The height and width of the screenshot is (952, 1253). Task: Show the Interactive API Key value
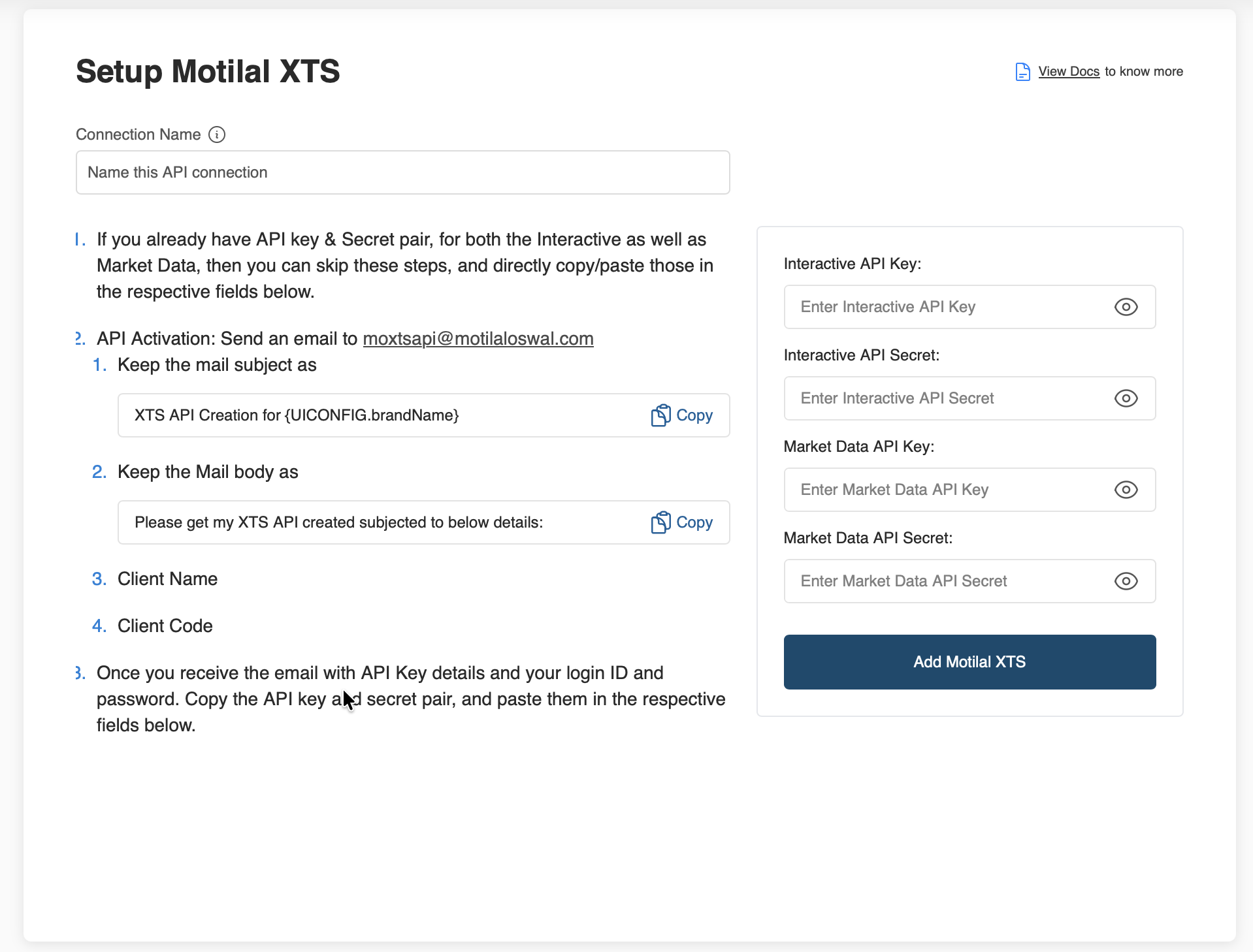pos(1126,307)
